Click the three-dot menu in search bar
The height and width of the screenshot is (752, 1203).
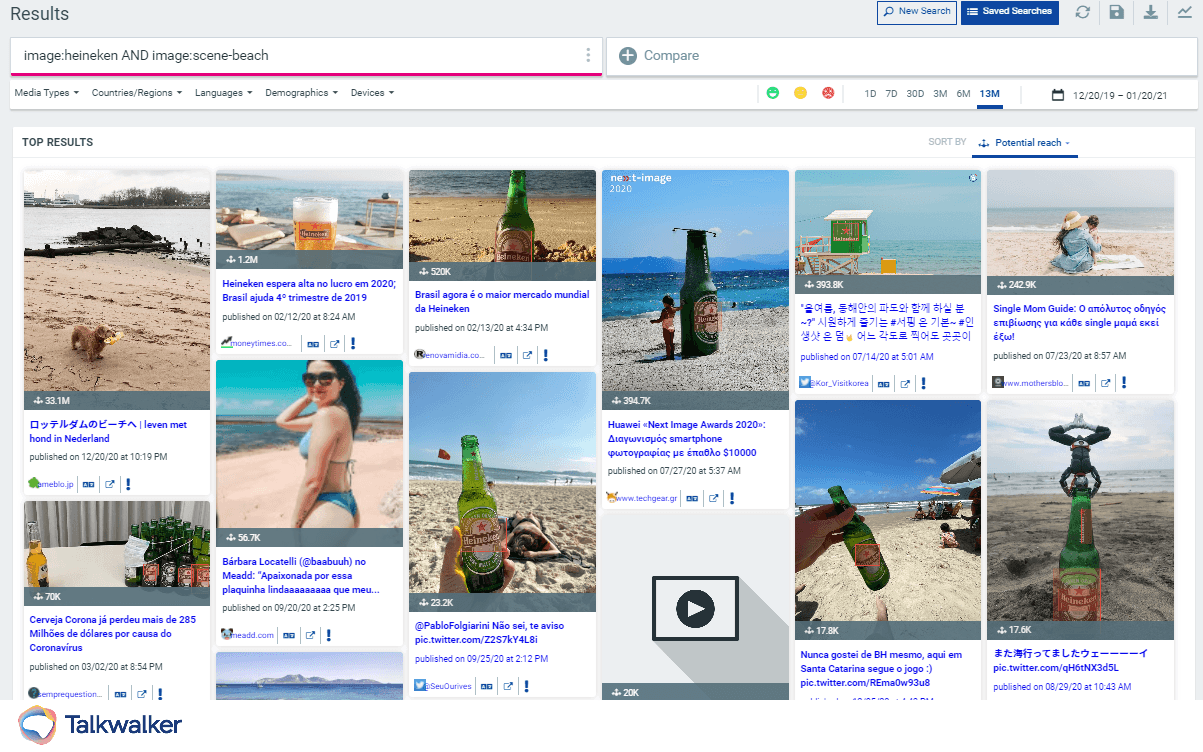[588, 56]
